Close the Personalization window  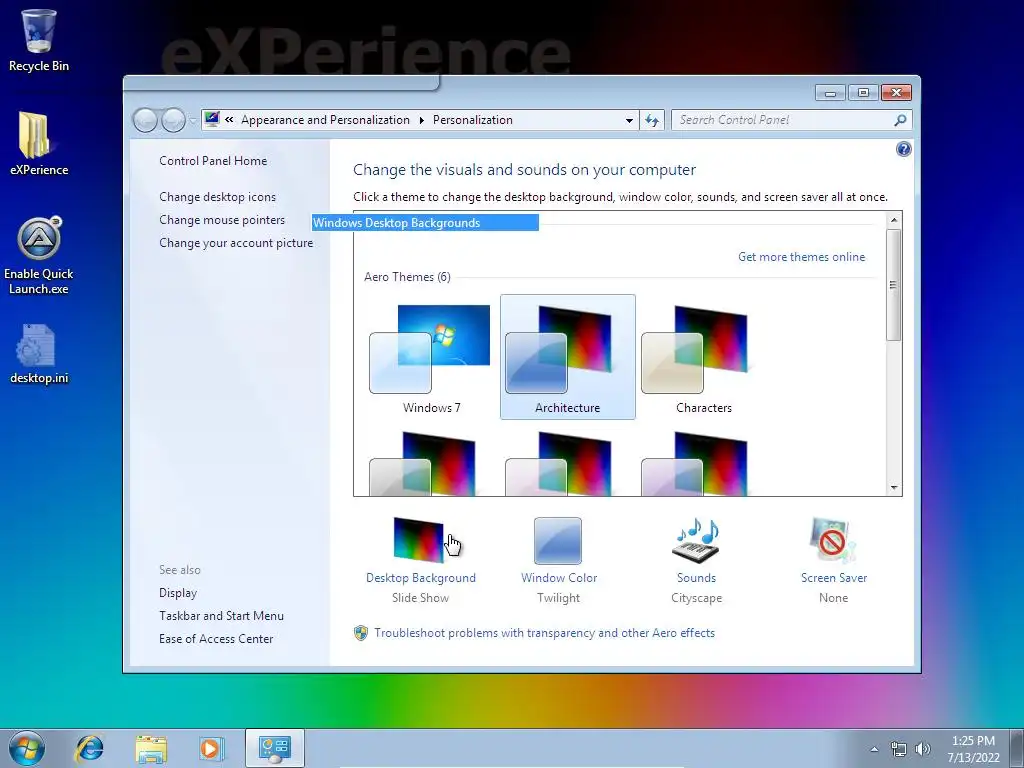click(896, 93)
